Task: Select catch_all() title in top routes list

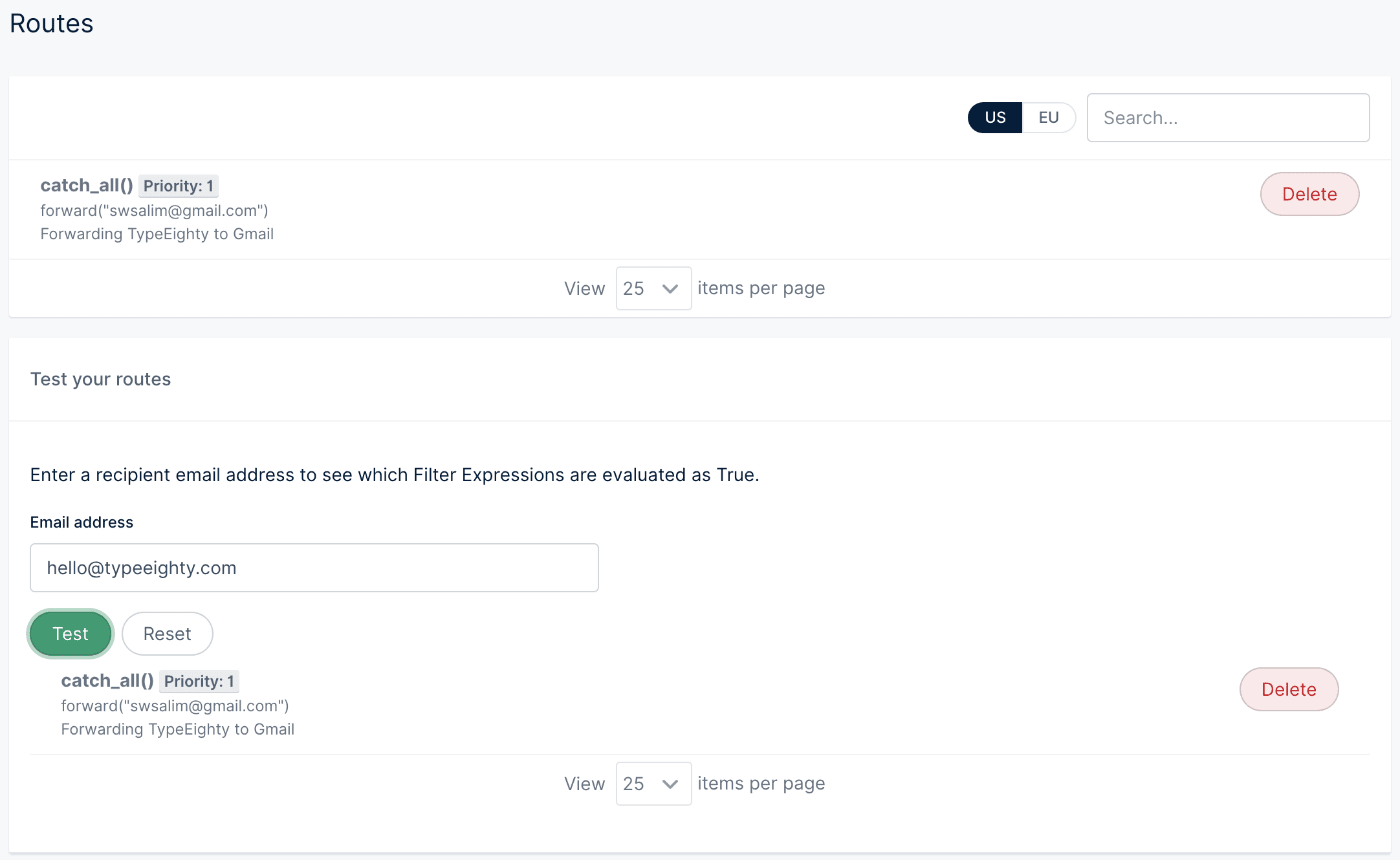Action: click(87, 185)
